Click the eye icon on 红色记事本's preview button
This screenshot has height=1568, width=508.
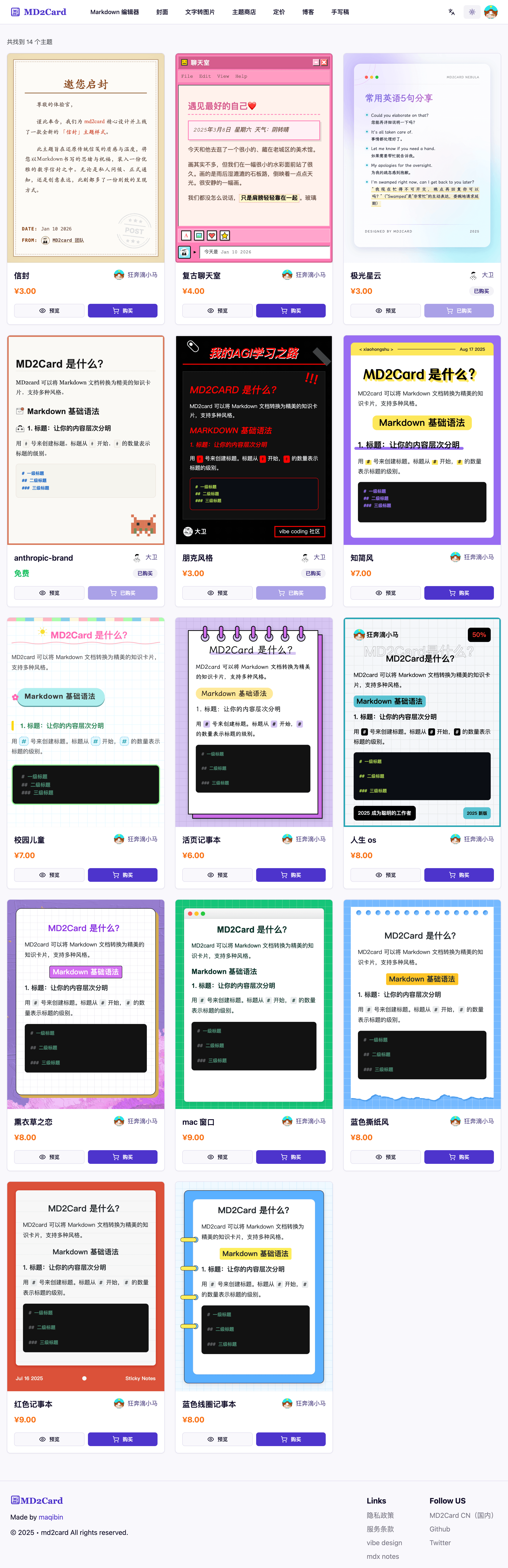[x=43, y=1439]
